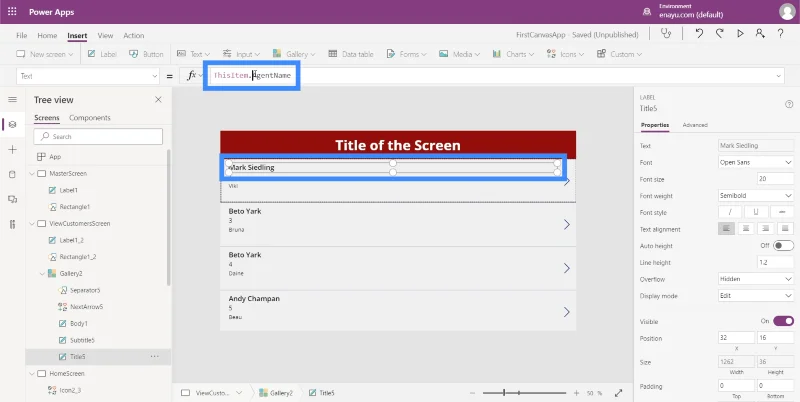Zoom out with the minus icon
800x402 pixels.
click(472, 393)
